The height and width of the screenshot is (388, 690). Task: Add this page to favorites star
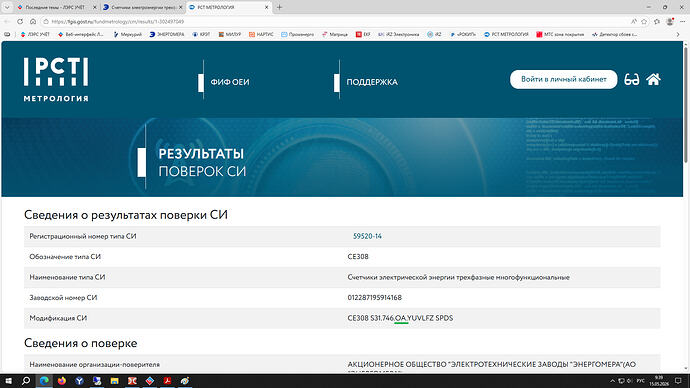[644, 22]
